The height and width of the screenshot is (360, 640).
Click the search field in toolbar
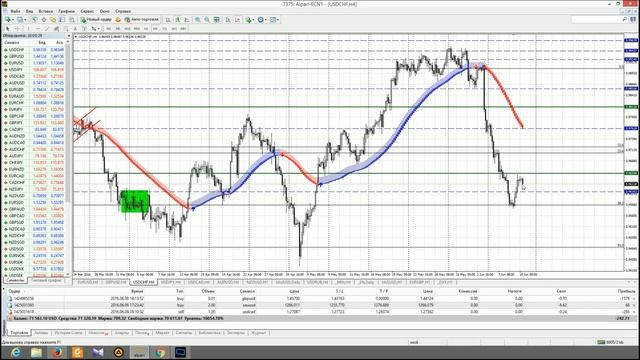599,20
